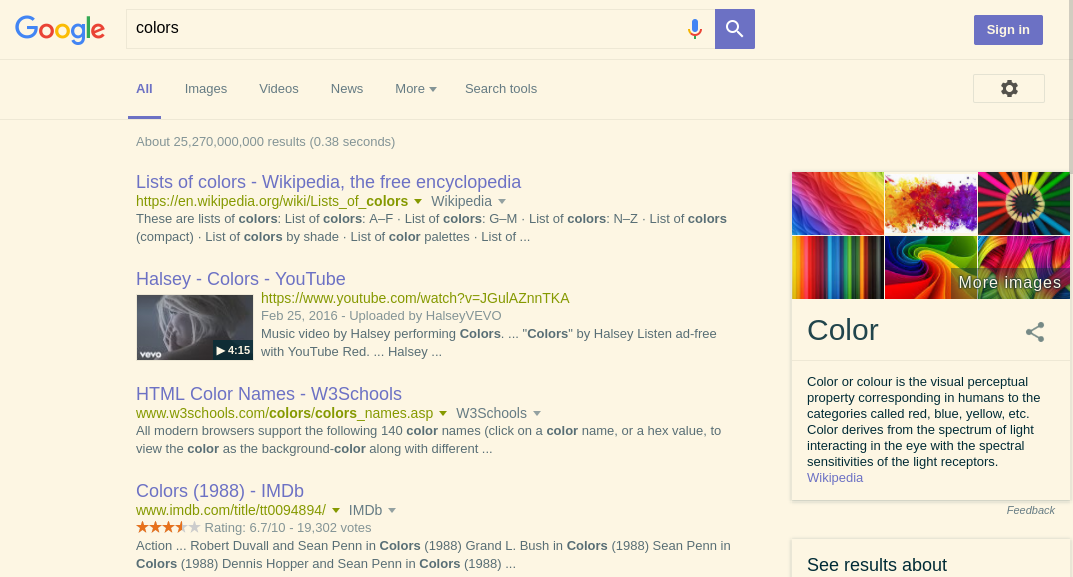Viewport: 1073px width, 577px height.
Task: Click More images overlay
Action: pyautogui.click(x=1010, y=283)
